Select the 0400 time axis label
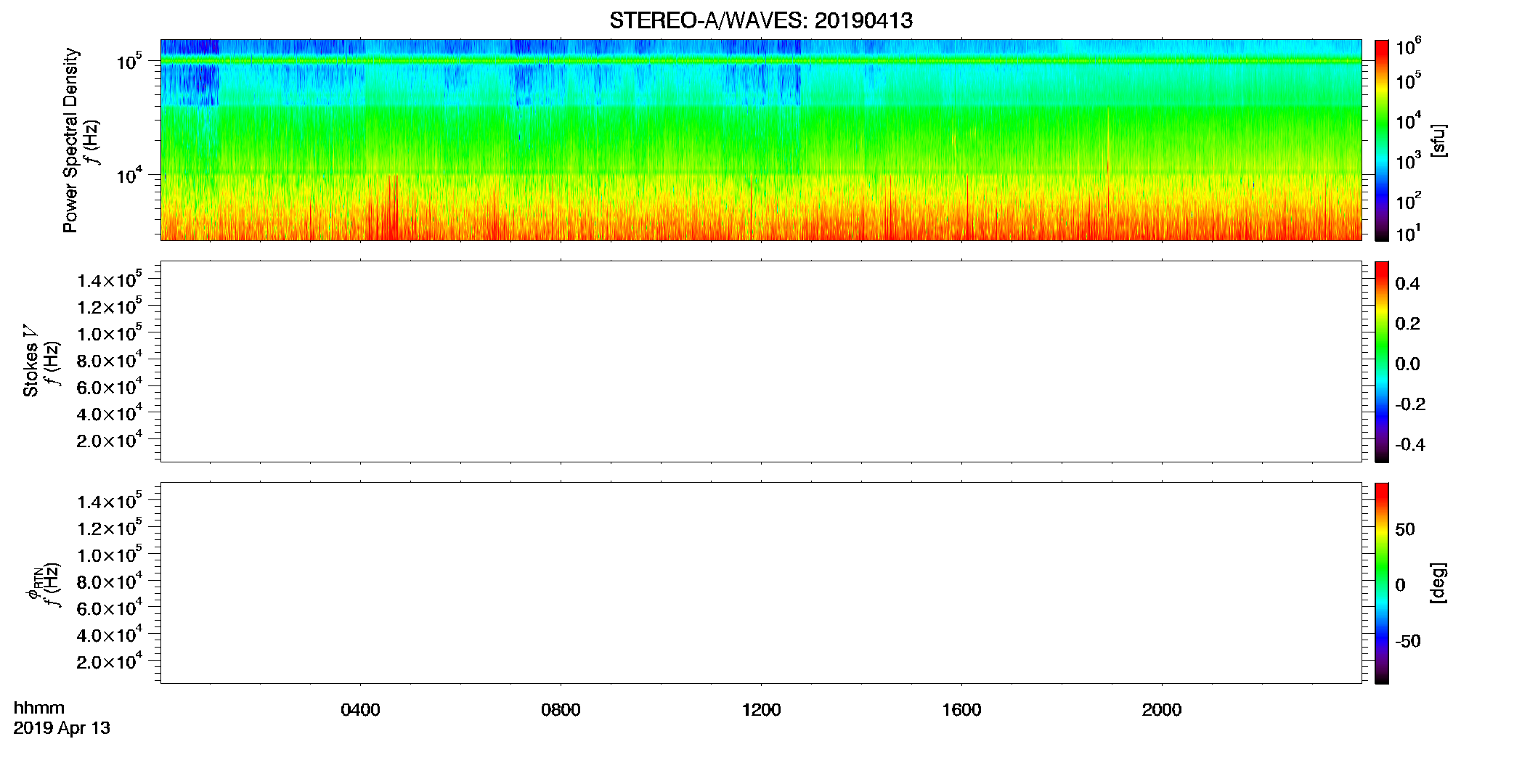The height and width of the screenshot is (784, 1522). coord(360,710)
